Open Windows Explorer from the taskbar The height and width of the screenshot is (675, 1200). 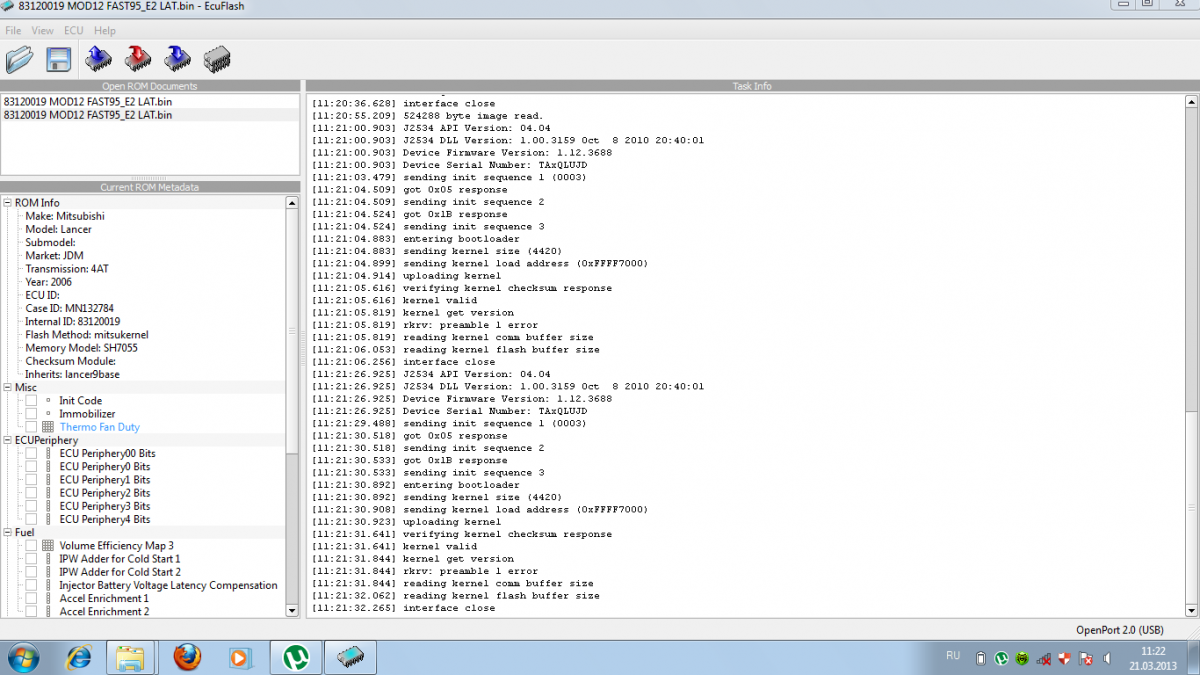tap(130, 657)
